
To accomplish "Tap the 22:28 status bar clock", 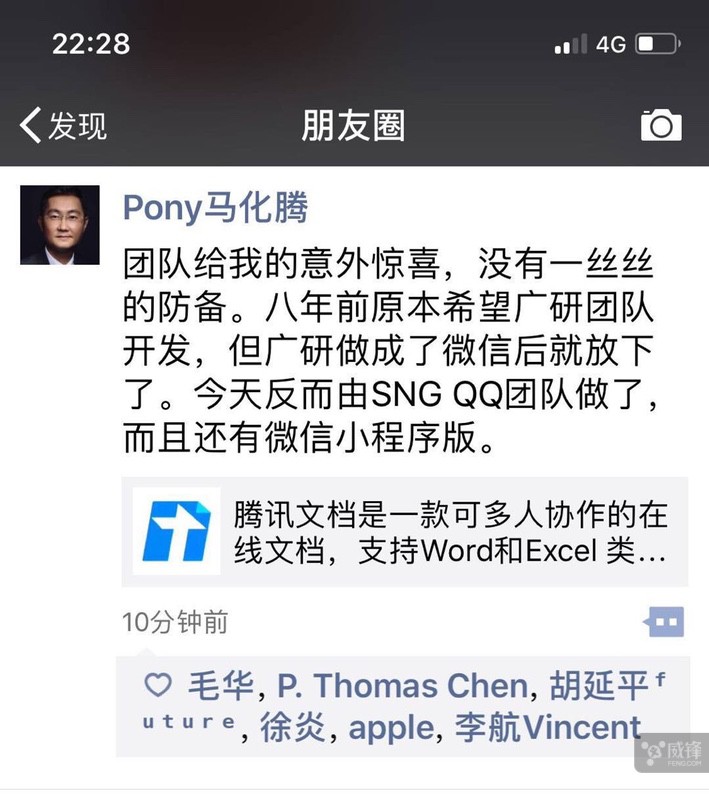I will coord(91,44).
